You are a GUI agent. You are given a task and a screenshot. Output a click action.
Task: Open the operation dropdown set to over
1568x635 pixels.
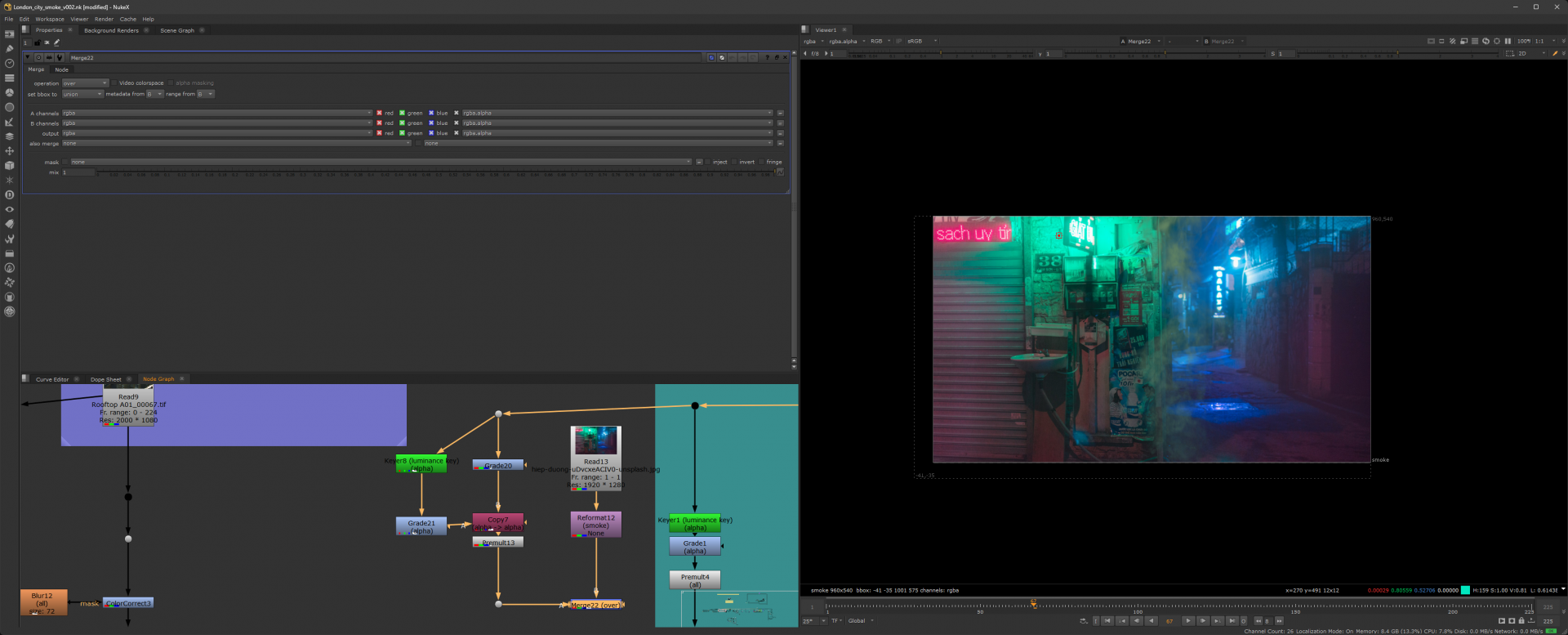85,83
